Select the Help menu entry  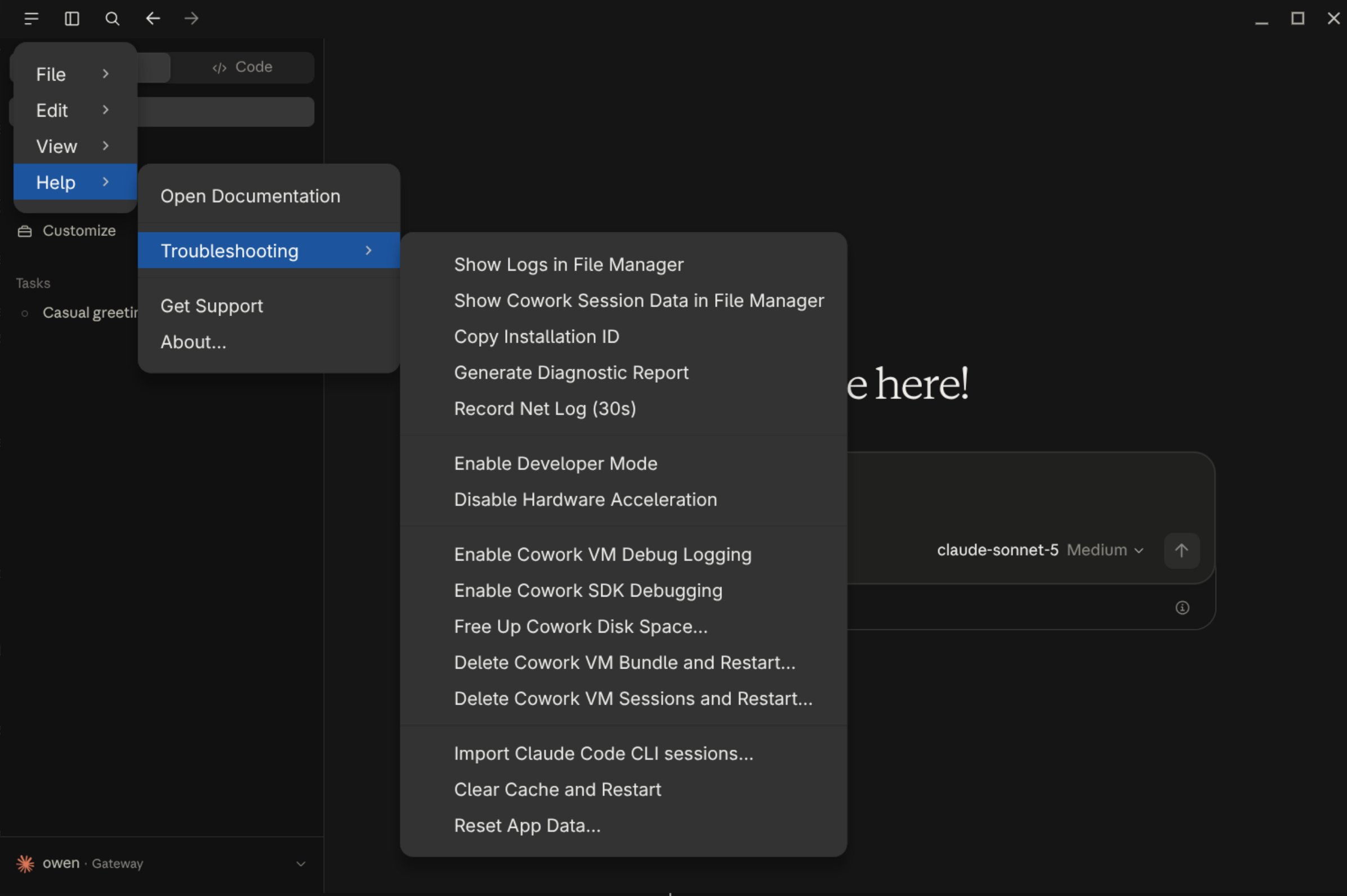75,182
